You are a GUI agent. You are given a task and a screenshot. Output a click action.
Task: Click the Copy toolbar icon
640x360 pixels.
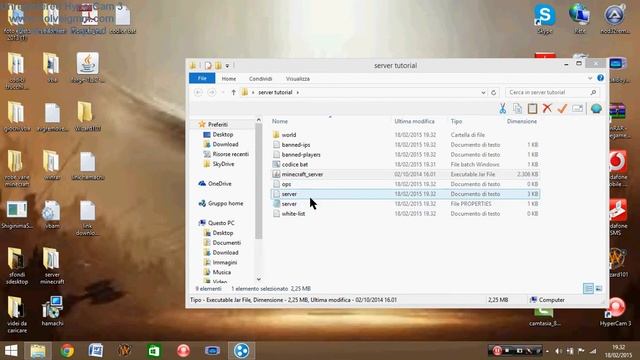[x=518, y=109]
